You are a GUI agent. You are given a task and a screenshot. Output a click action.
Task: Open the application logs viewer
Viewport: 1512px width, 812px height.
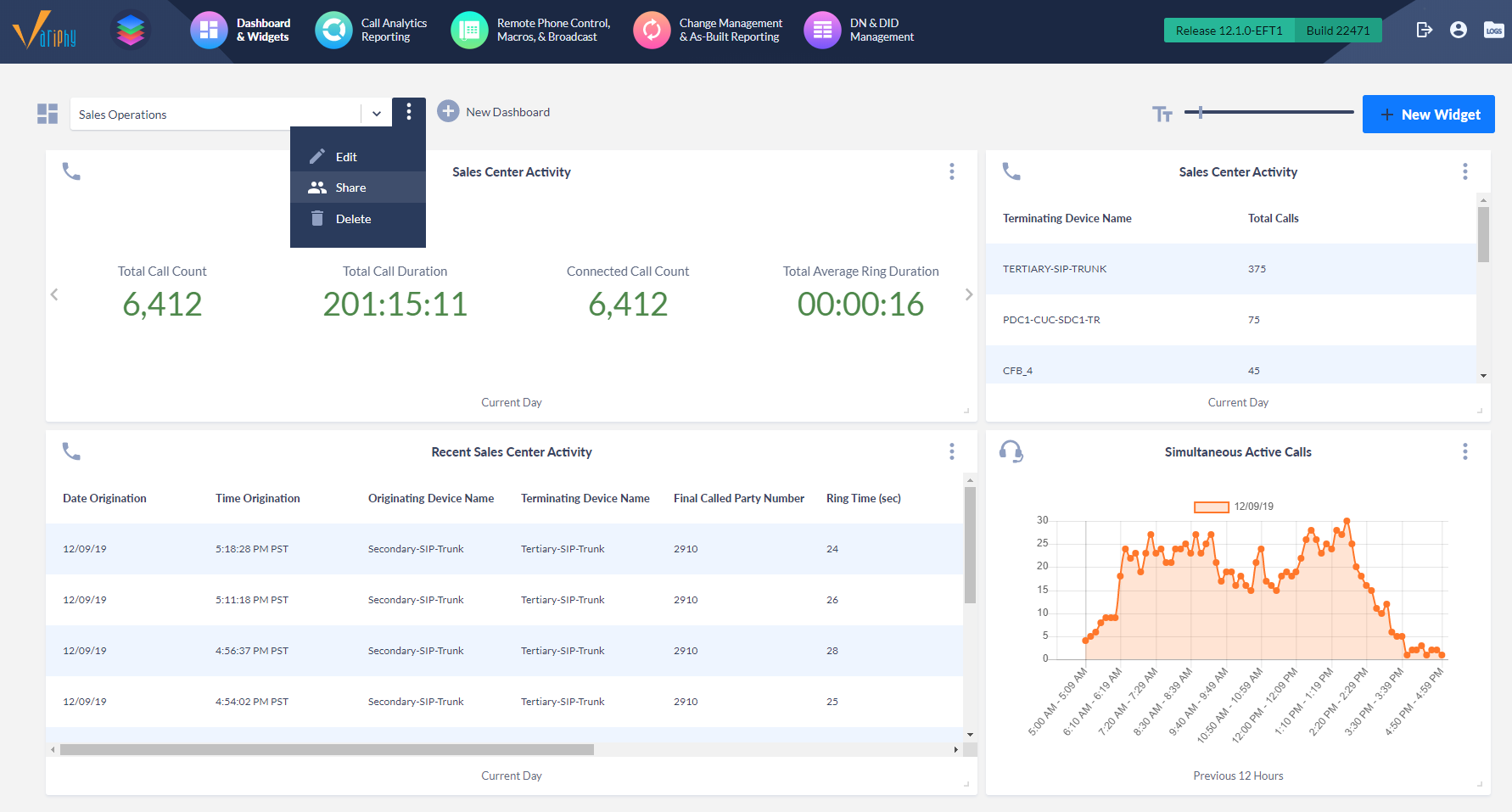(x=1494, y=29)
